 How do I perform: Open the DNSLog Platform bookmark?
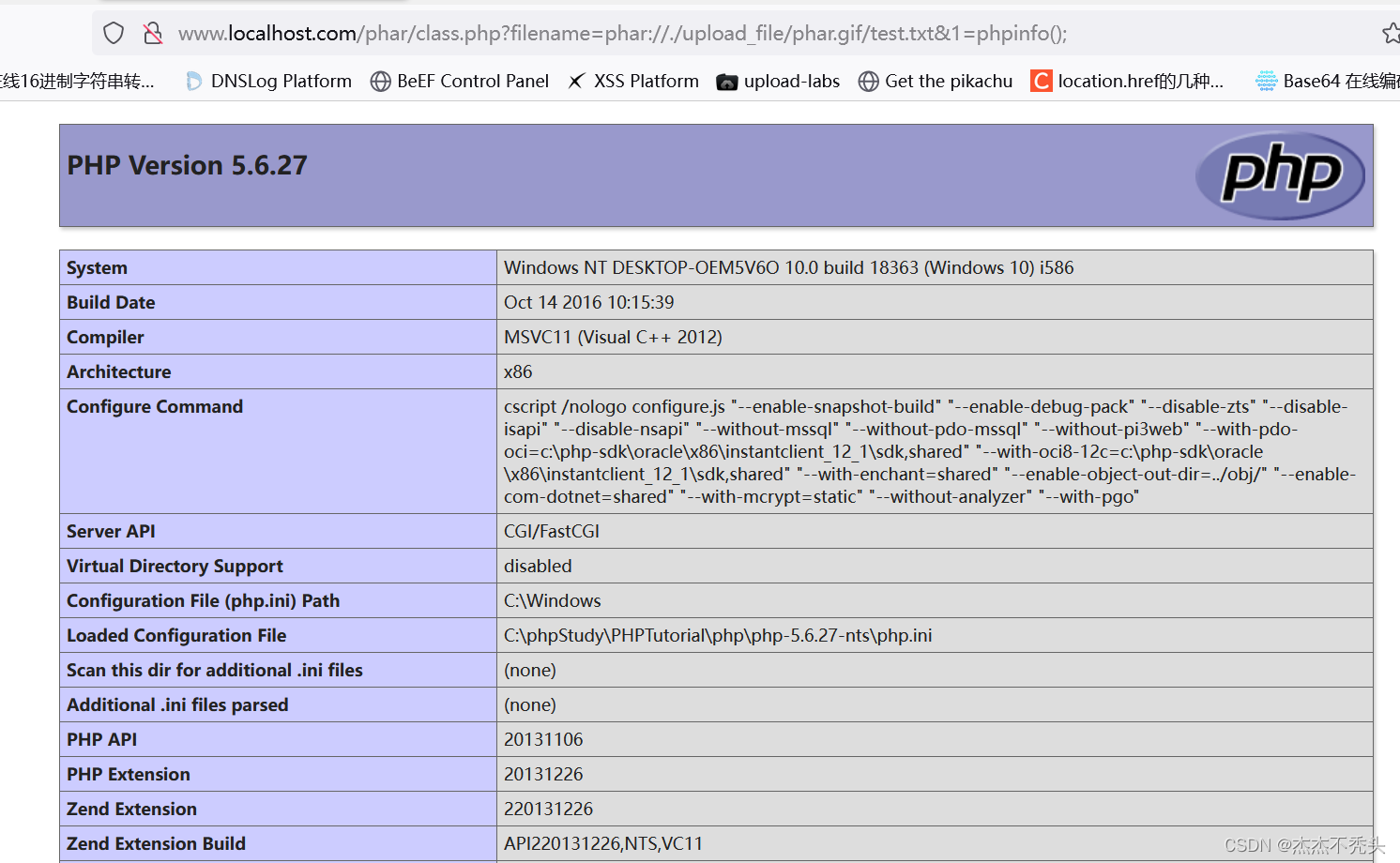click(x=269, y=82)
